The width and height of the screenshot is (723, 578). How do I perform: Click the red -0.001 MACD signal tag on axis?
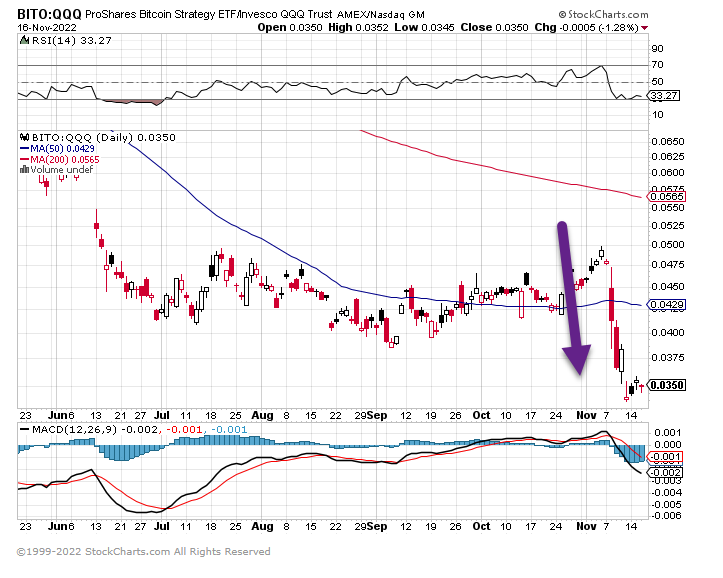tap(664, 457)
